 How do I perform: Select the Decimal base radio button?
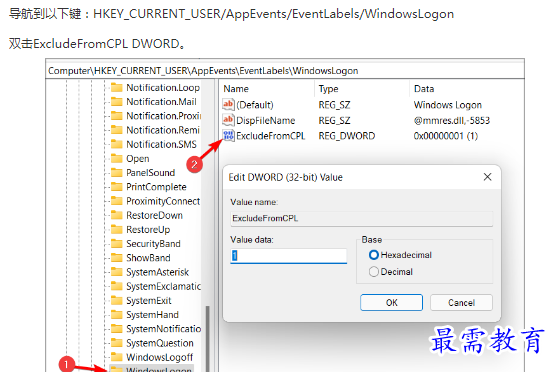tap(373, 272)
